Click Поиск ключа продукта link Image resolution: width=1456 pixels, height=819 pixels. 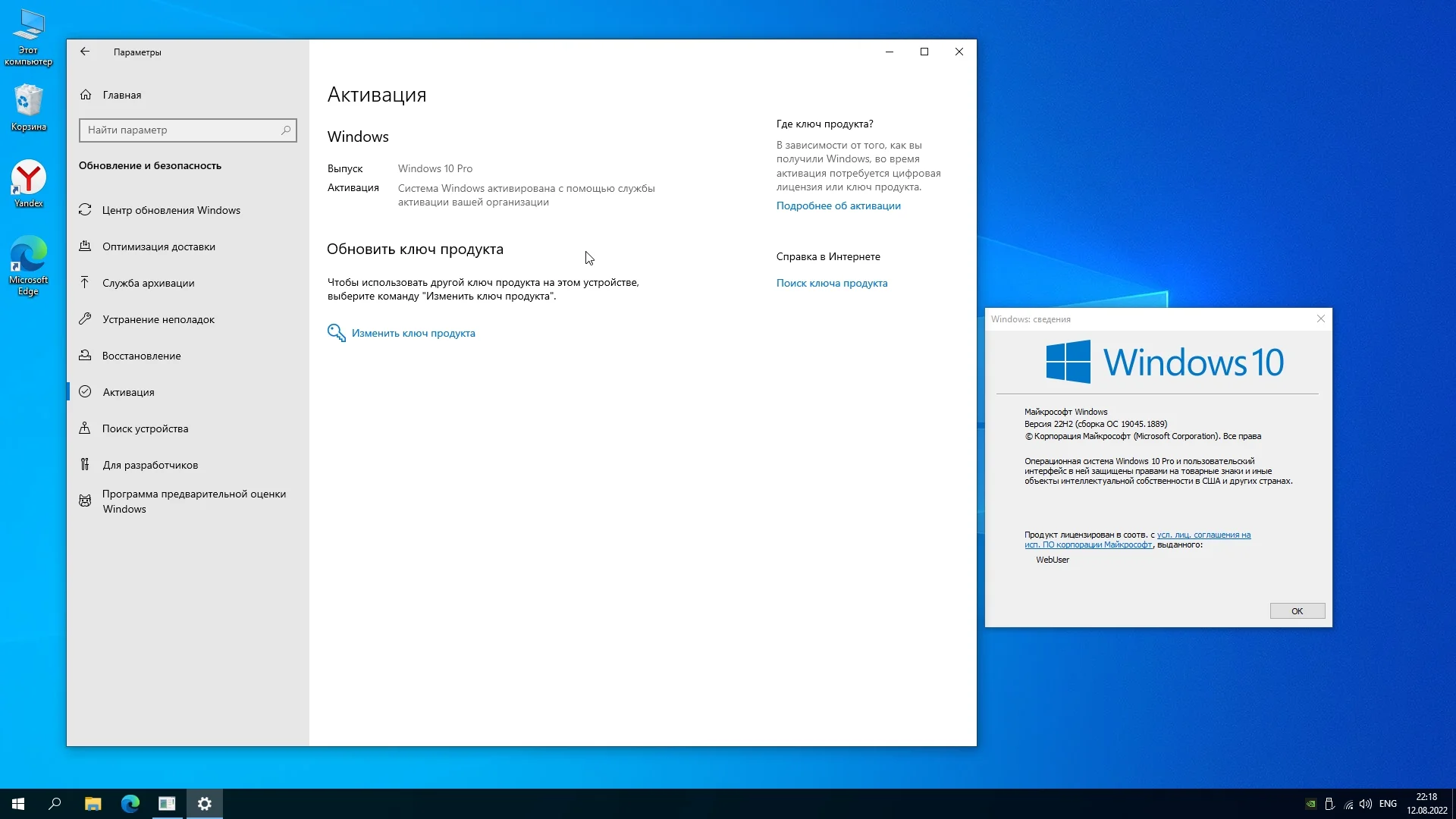click(831, 283)
